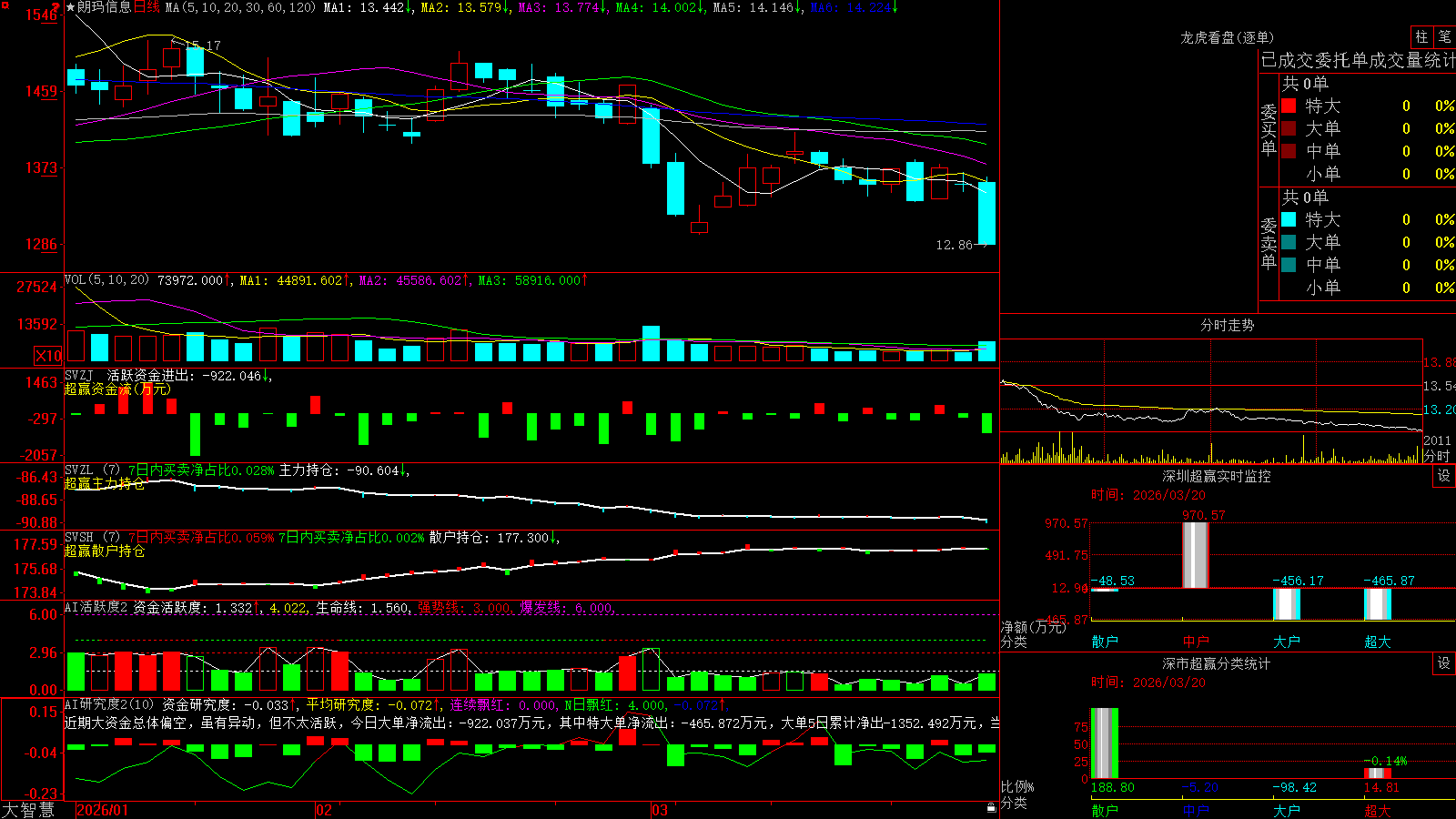Click the 188.80 value under the 散户 bar

tap(1113, 787)
